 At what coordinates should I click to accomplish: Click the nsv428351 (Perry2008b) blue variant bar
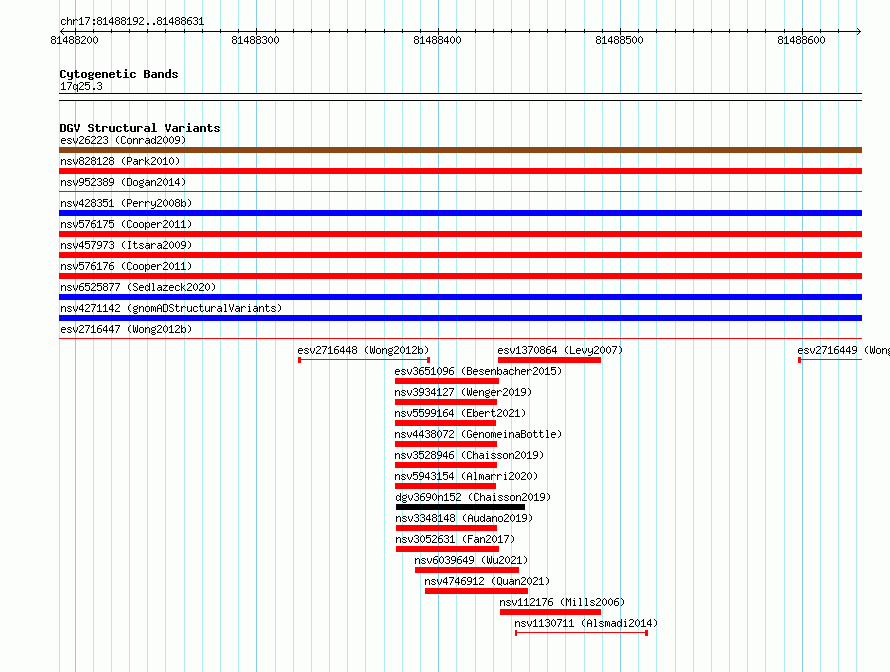[x=460, y=213]
